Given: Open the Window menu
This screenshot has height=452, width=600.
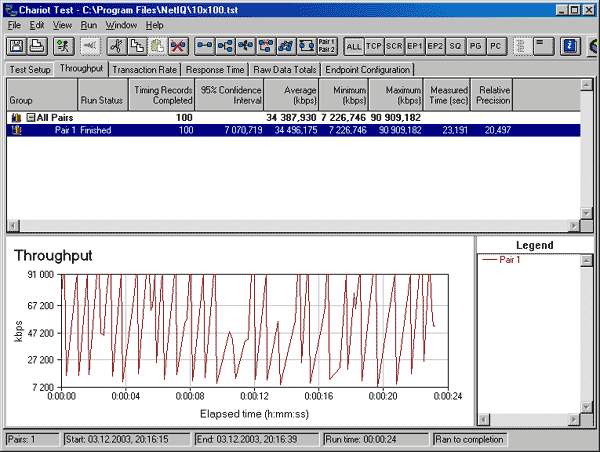Looking at the screenshot, I should pos(121,25).
